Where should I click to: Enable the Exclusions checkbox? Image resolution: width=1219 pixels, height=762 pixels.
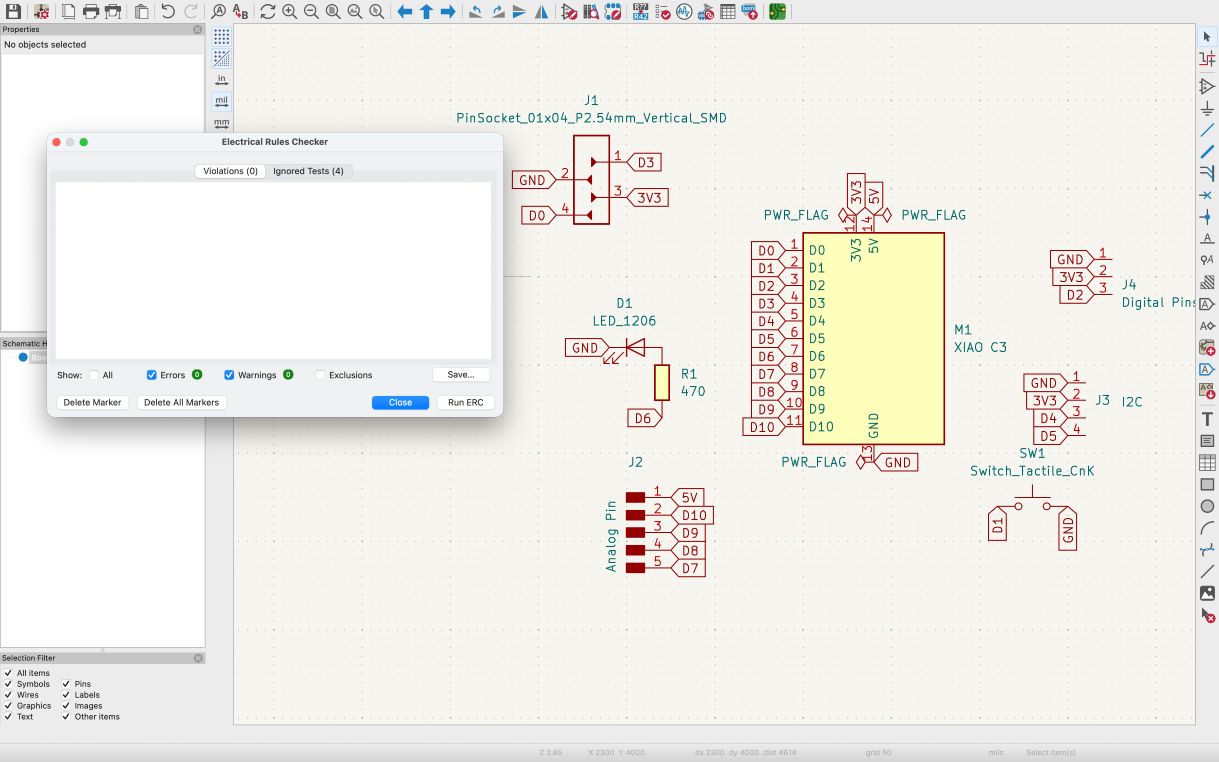coord(320,375)
